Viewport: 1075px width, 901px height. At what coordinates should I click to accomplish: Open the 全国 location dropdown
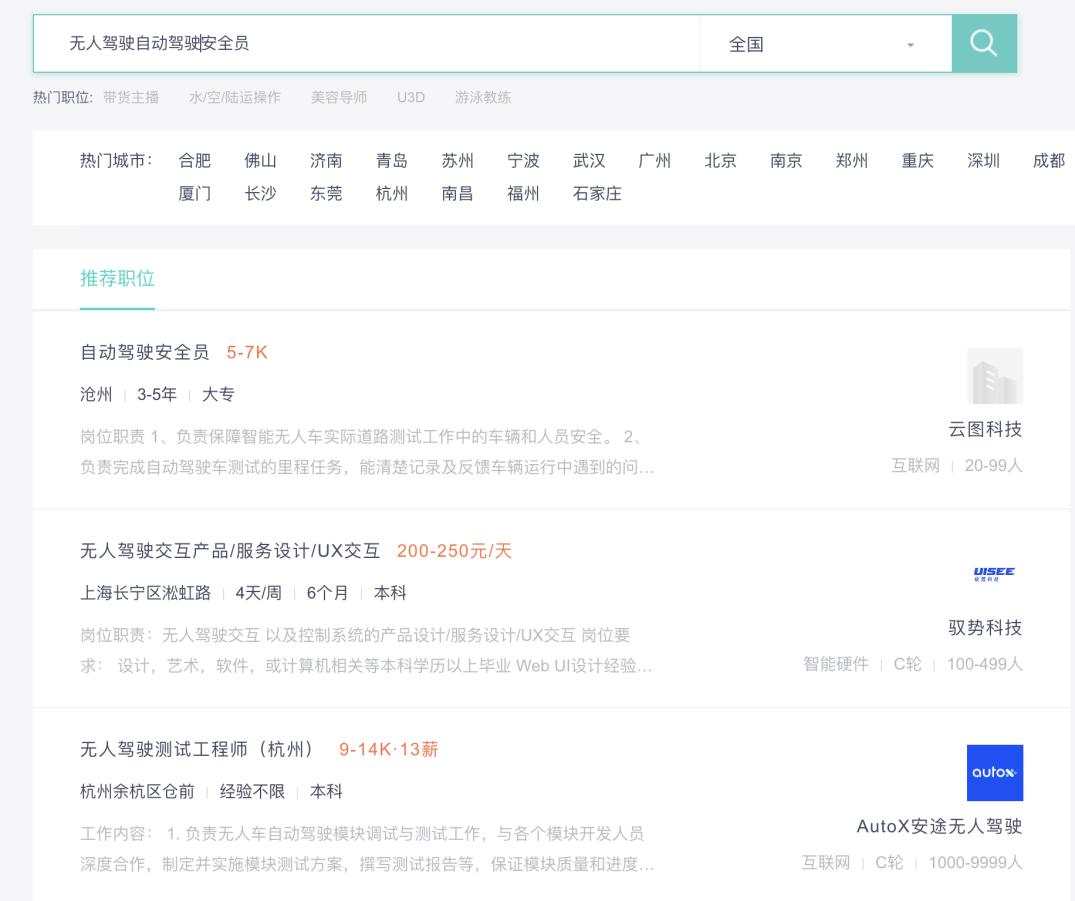825,45
